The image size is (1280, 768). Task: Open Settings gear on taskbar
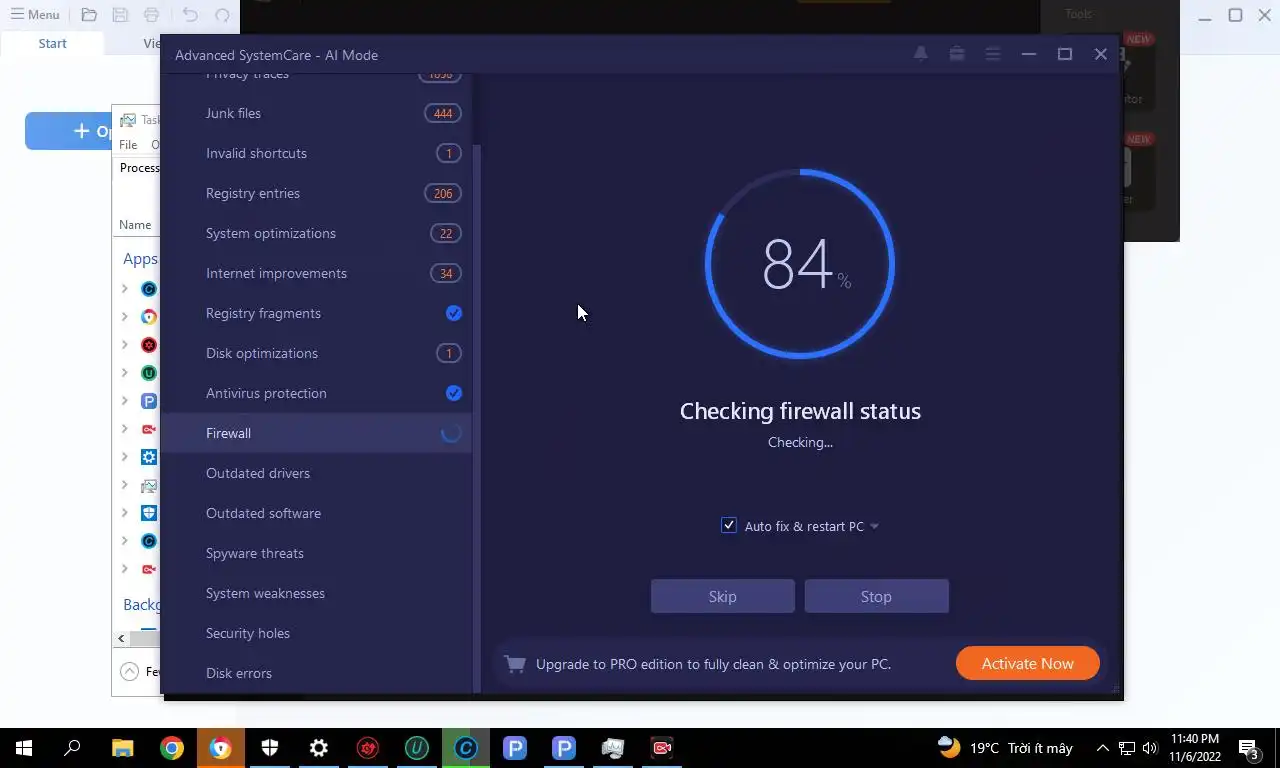pyautogui.click(x=319, y=748)
